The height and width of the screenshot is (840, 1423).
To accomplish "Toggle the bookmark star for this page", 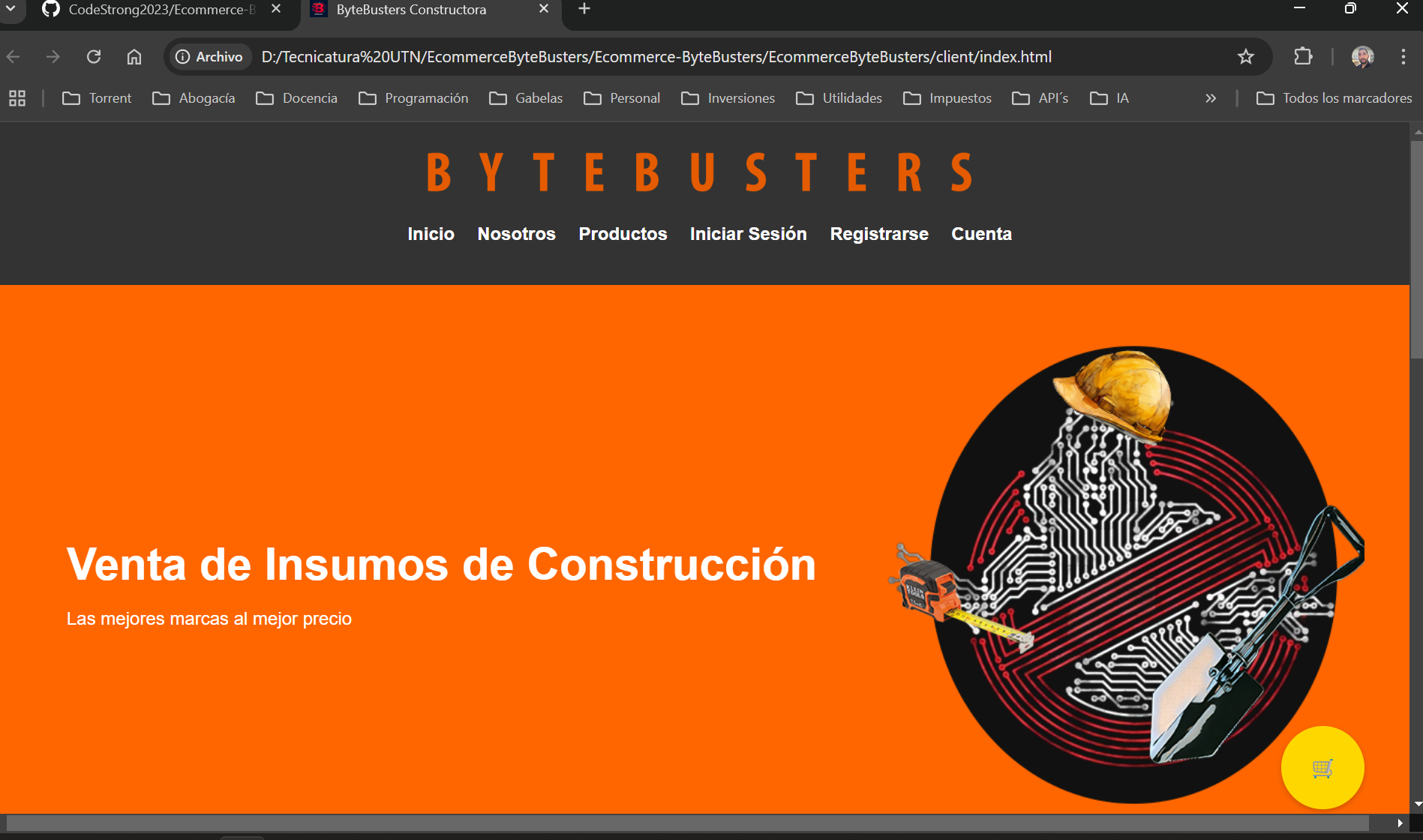I will tap(1246, 56).
